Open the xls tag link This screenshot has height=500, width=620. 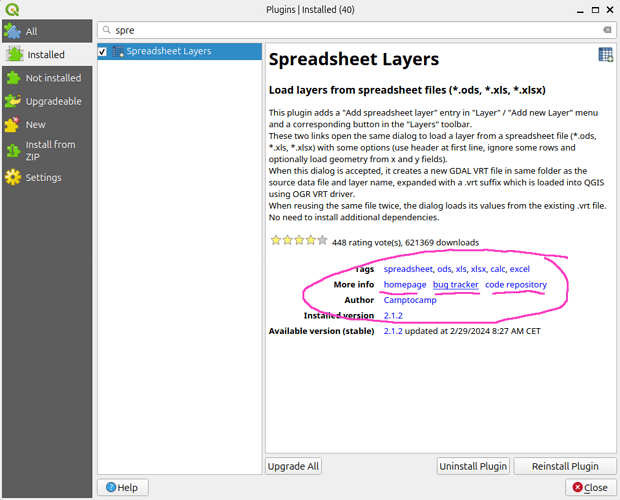click(461, 269)
